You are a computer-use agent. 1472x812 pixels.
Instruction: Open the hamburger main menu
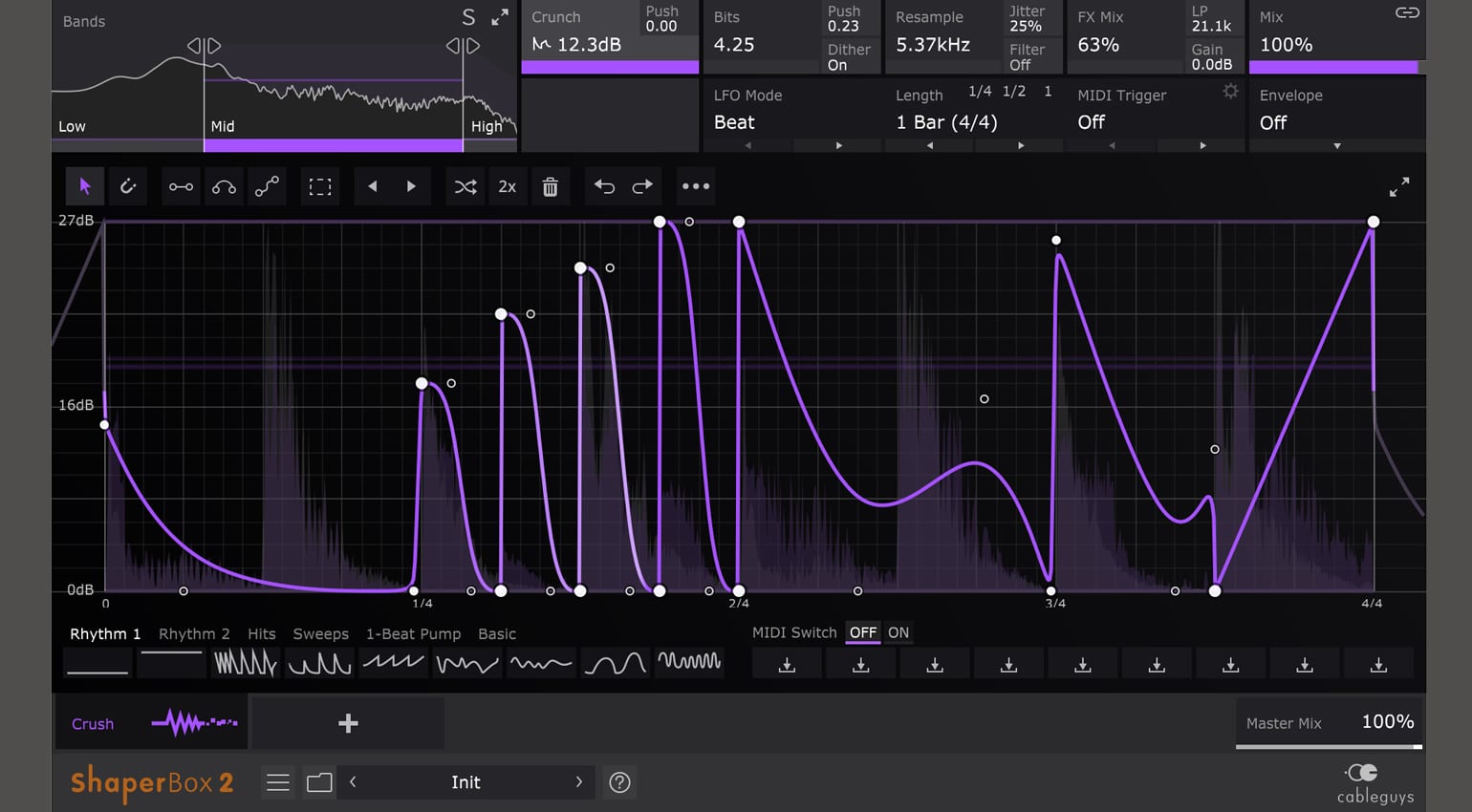[x=278, y=782]
